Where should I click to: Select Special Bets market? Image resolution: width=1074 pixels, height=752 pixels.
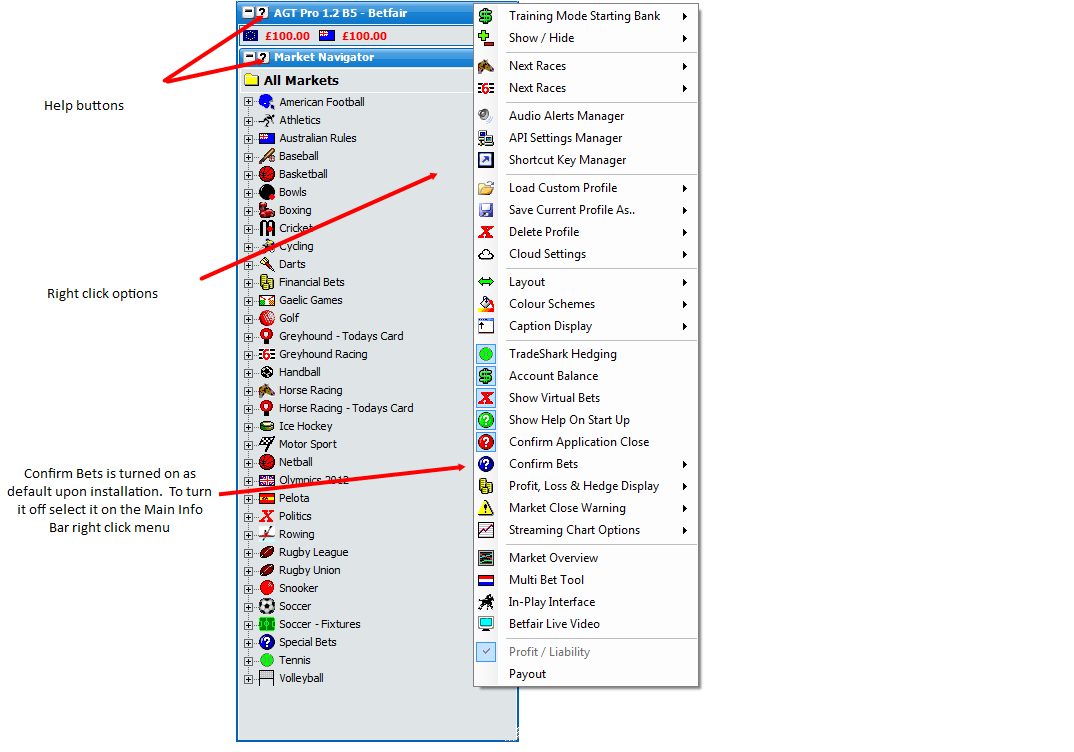pos(308,642)
